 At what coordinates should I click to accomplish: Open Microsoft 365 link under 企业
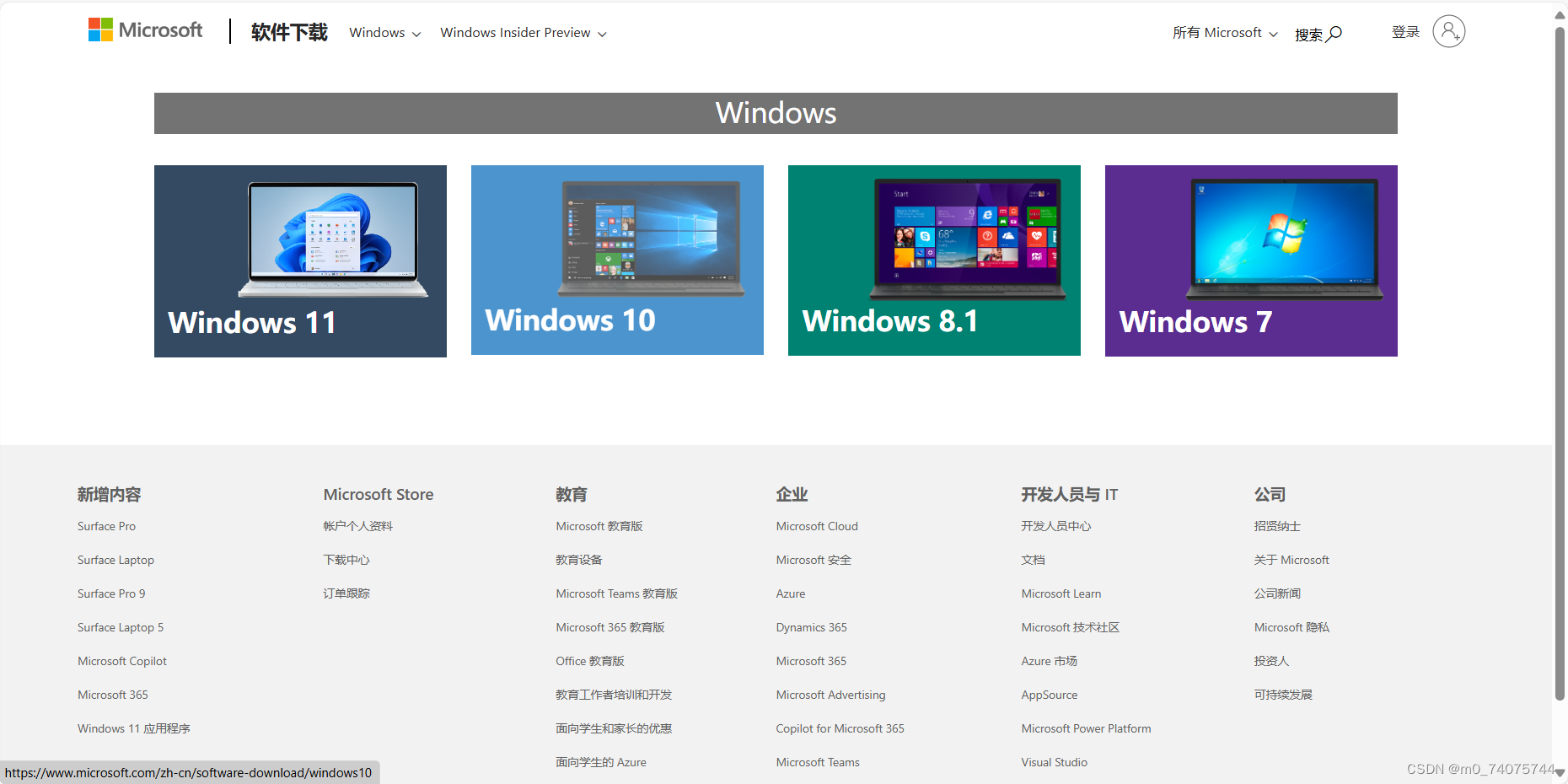pos(811,661)
